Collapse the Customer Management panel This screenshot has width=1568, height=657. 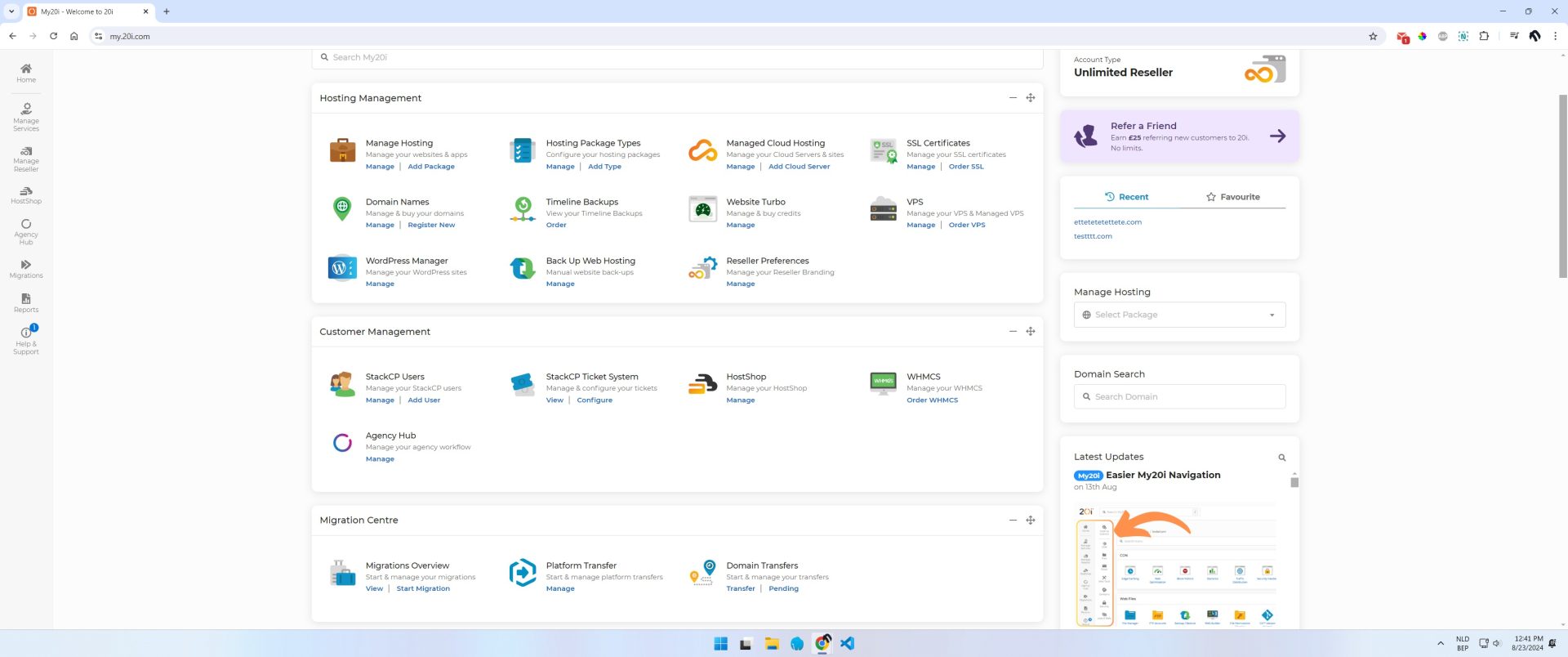(1013, 332)
